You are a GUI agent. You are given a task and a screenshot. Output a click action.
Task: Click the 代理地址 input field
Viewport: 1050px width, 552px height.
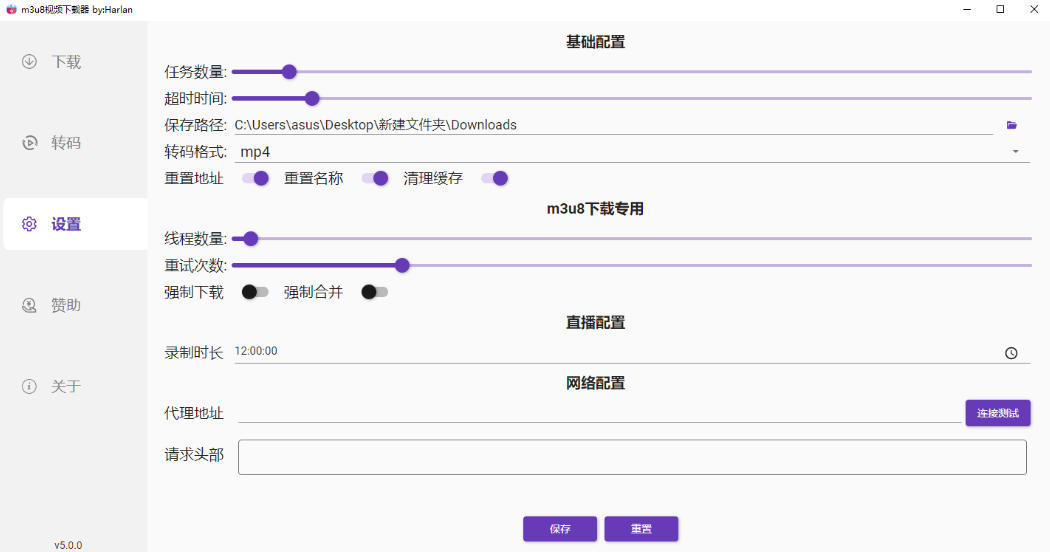(x=599, y=413)
